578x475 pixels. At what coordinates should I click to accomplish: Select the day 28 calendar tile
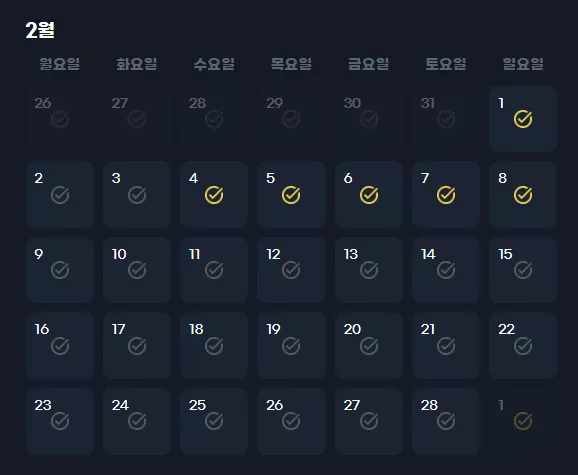446,421
